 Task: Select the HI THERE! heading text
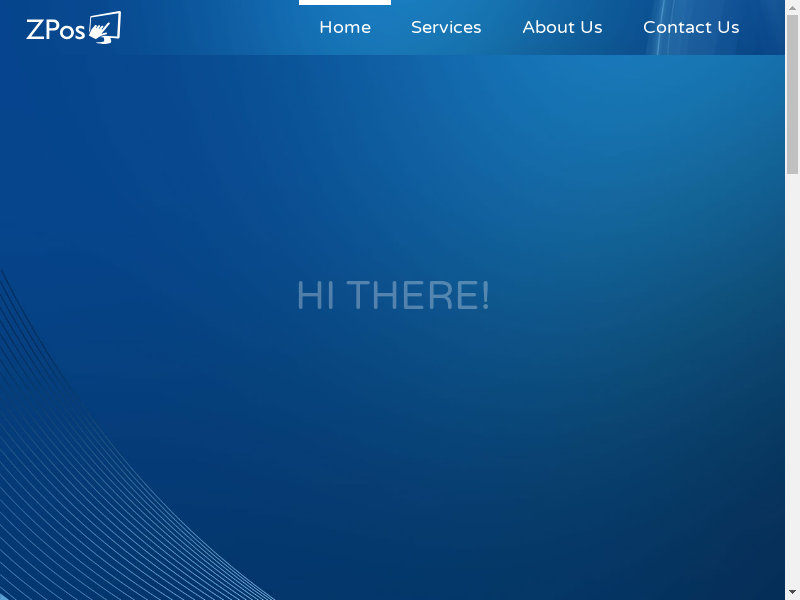click(393, 296)
